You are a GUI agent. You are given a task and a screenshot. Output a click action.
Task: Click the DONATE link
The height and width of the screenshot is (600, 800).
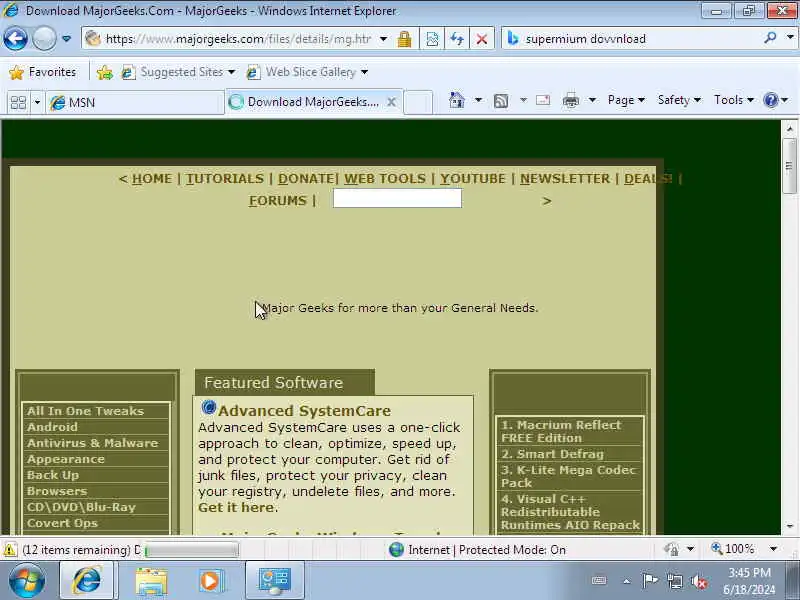coord(306,179)
